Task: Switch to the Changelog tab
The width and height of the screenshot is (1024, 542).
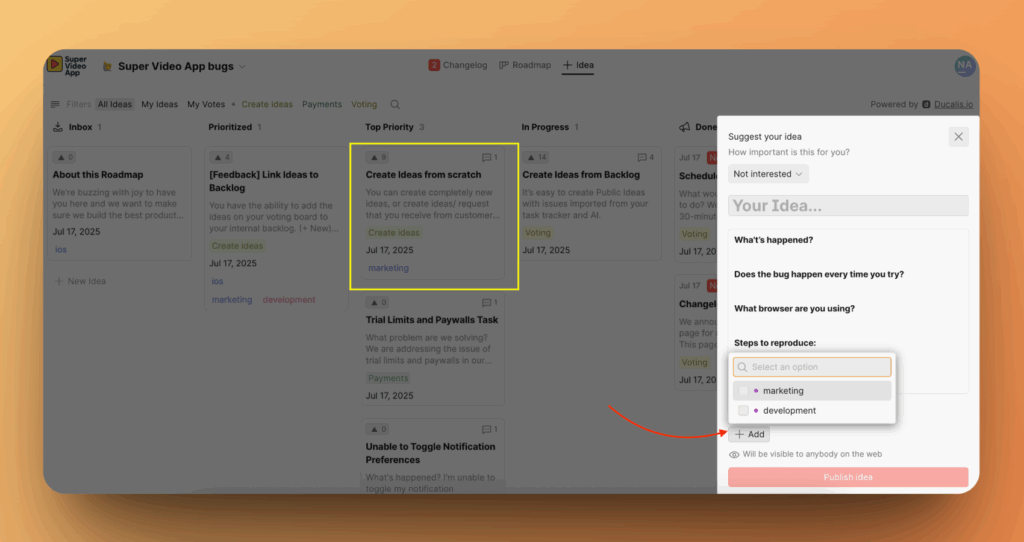Action: coord(458,65)
